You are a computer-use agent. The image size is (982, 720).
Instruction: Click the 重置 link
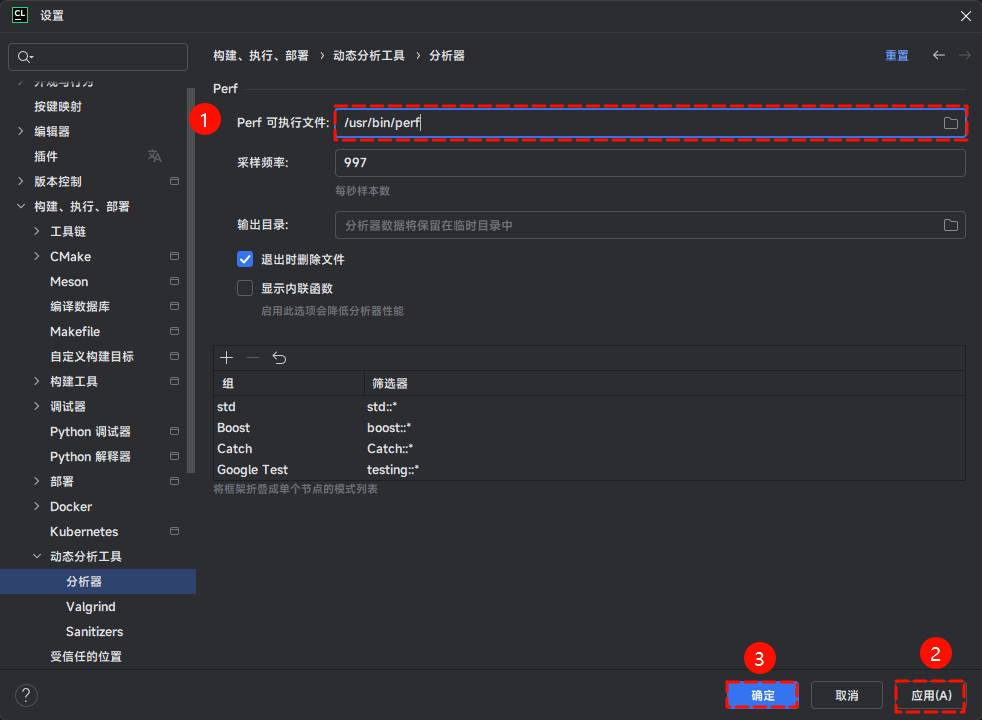point(896,55)
